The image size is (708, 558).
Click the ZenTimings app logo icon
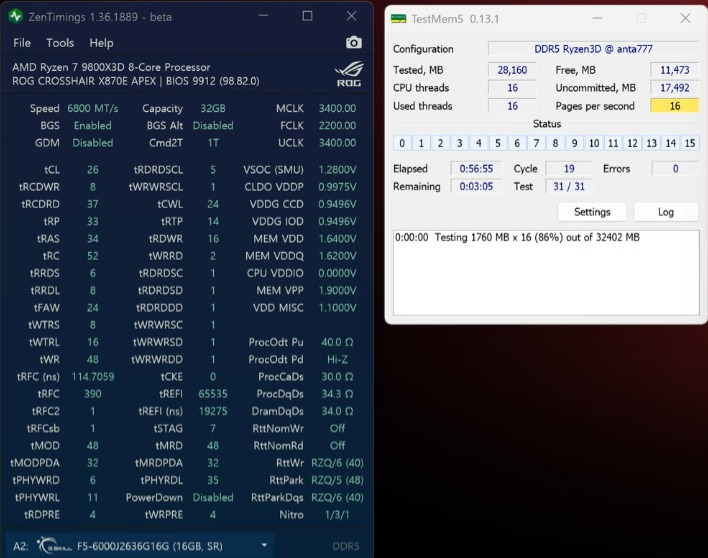click(x=16, y=17)
